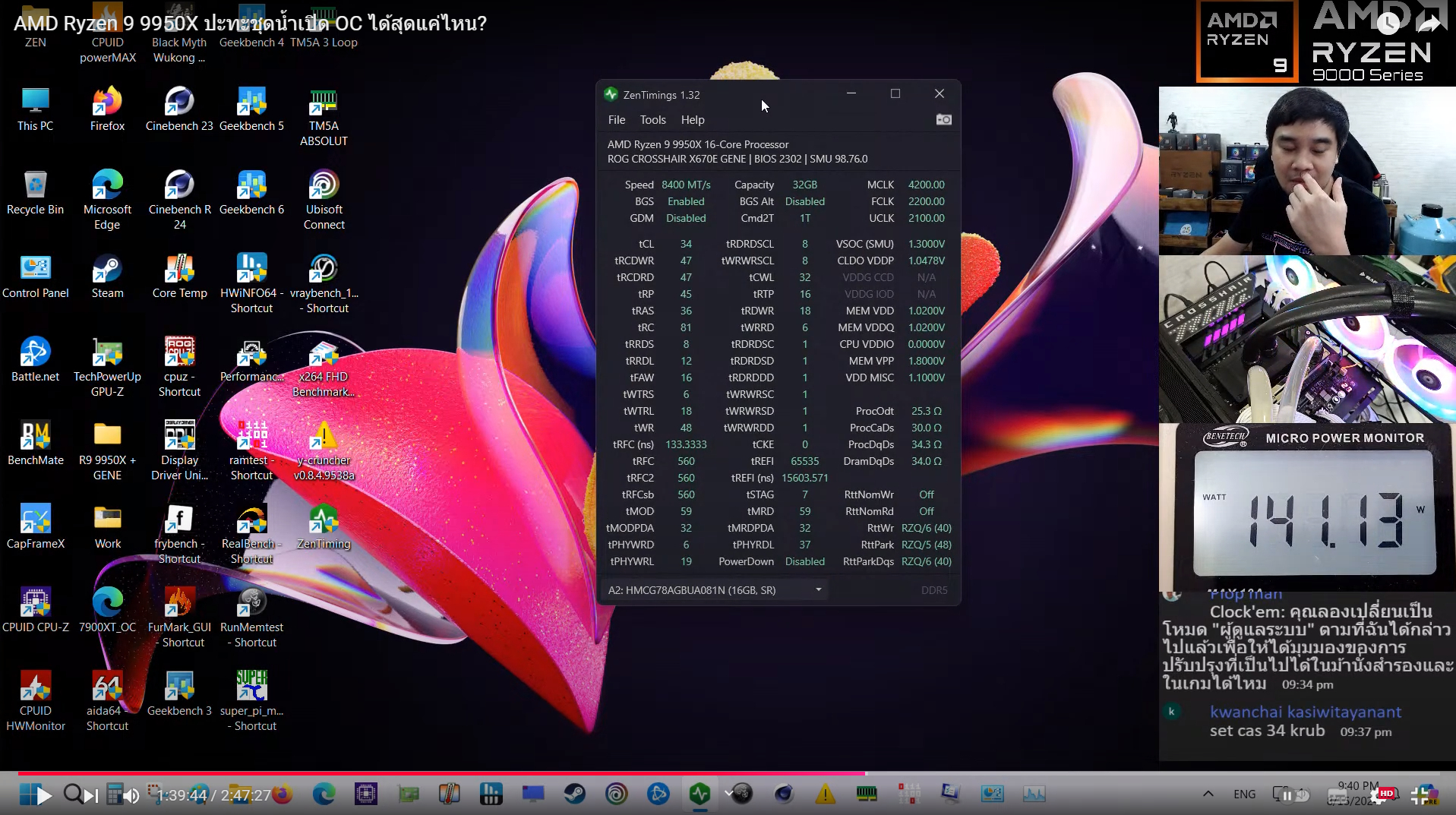Skip to the next video
Image resolution: width=1456 pixels, height=815 pixels.
(91, 795)
